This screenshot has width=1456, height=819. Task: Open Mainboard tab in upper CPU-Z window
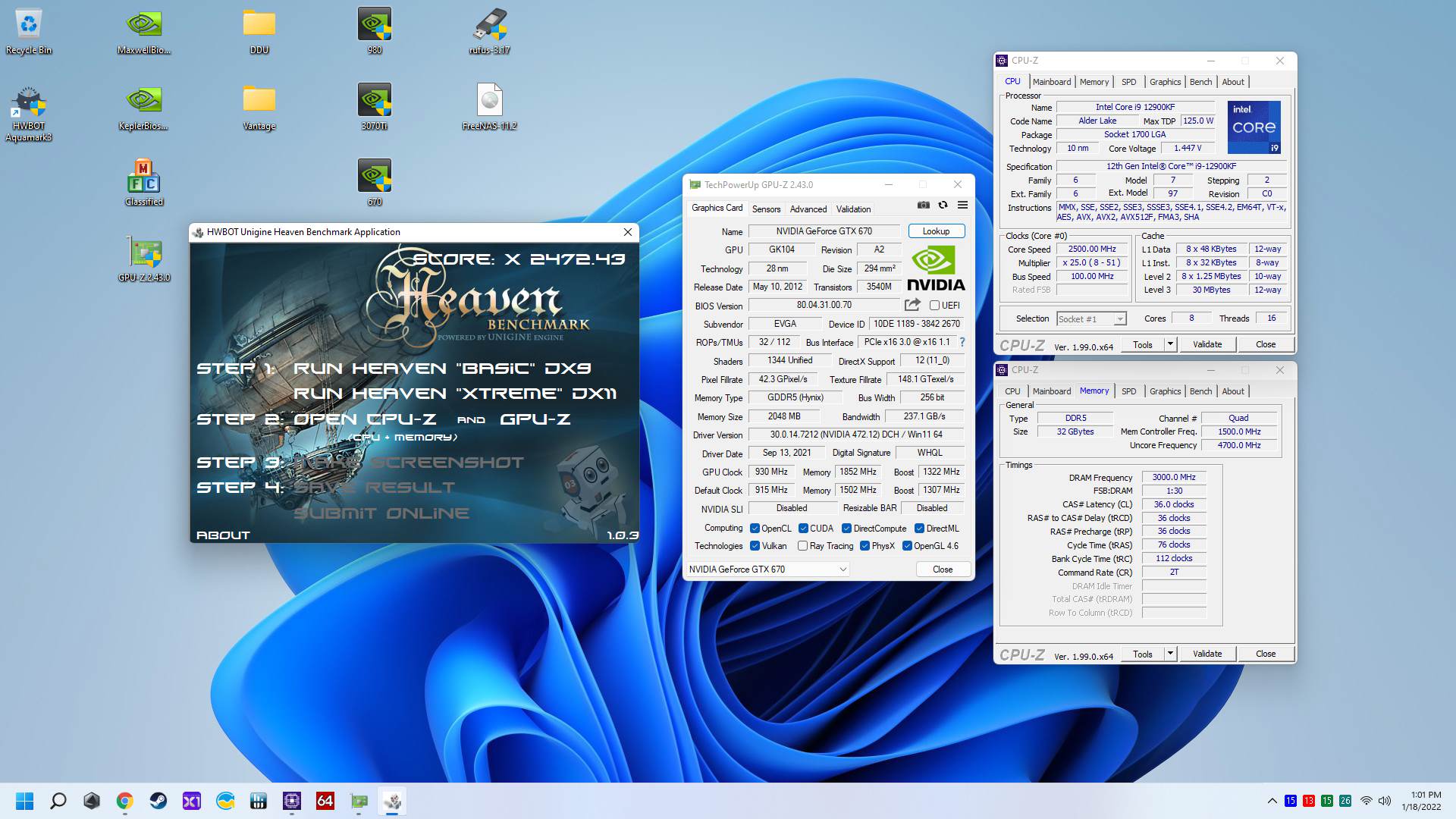tap(1052, 82)
